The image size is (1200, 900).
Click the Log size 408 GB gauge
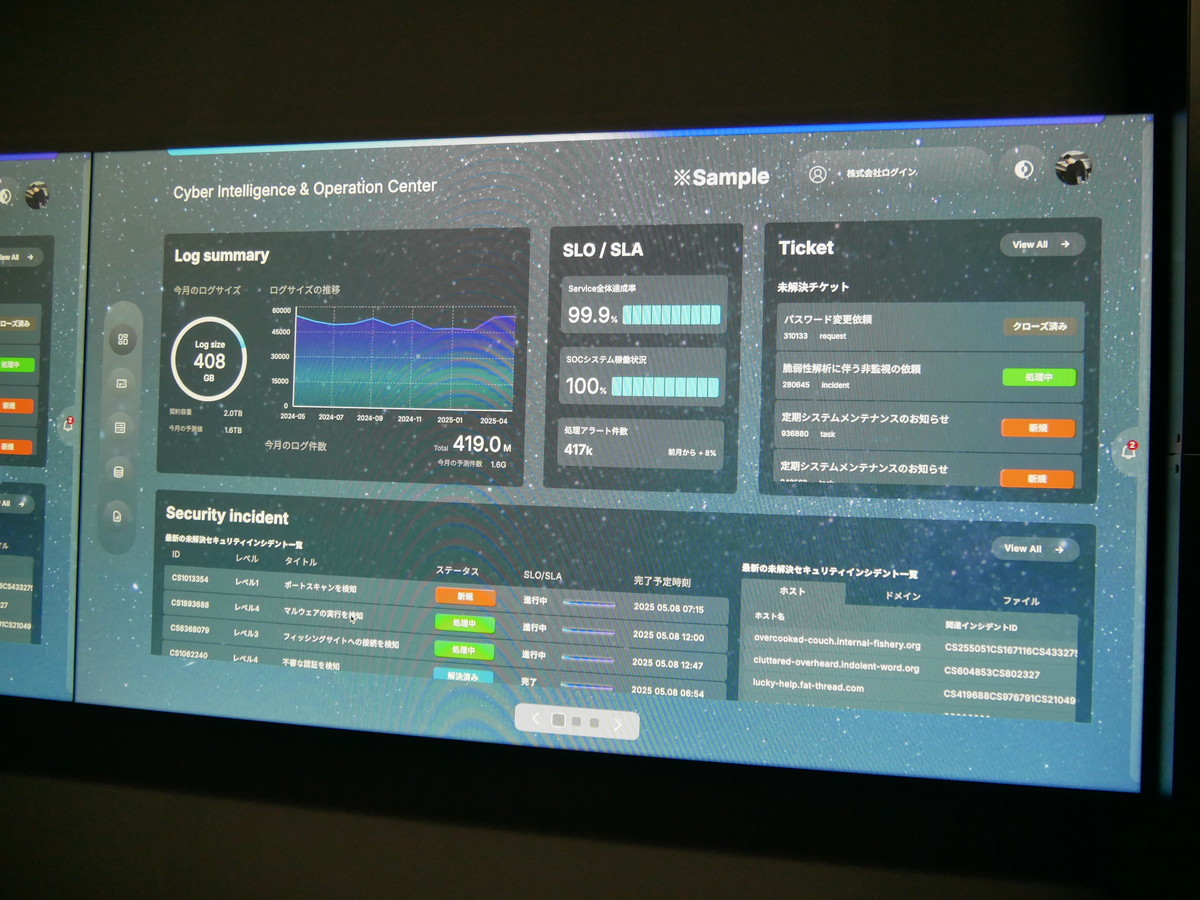[x=209, y=357]
